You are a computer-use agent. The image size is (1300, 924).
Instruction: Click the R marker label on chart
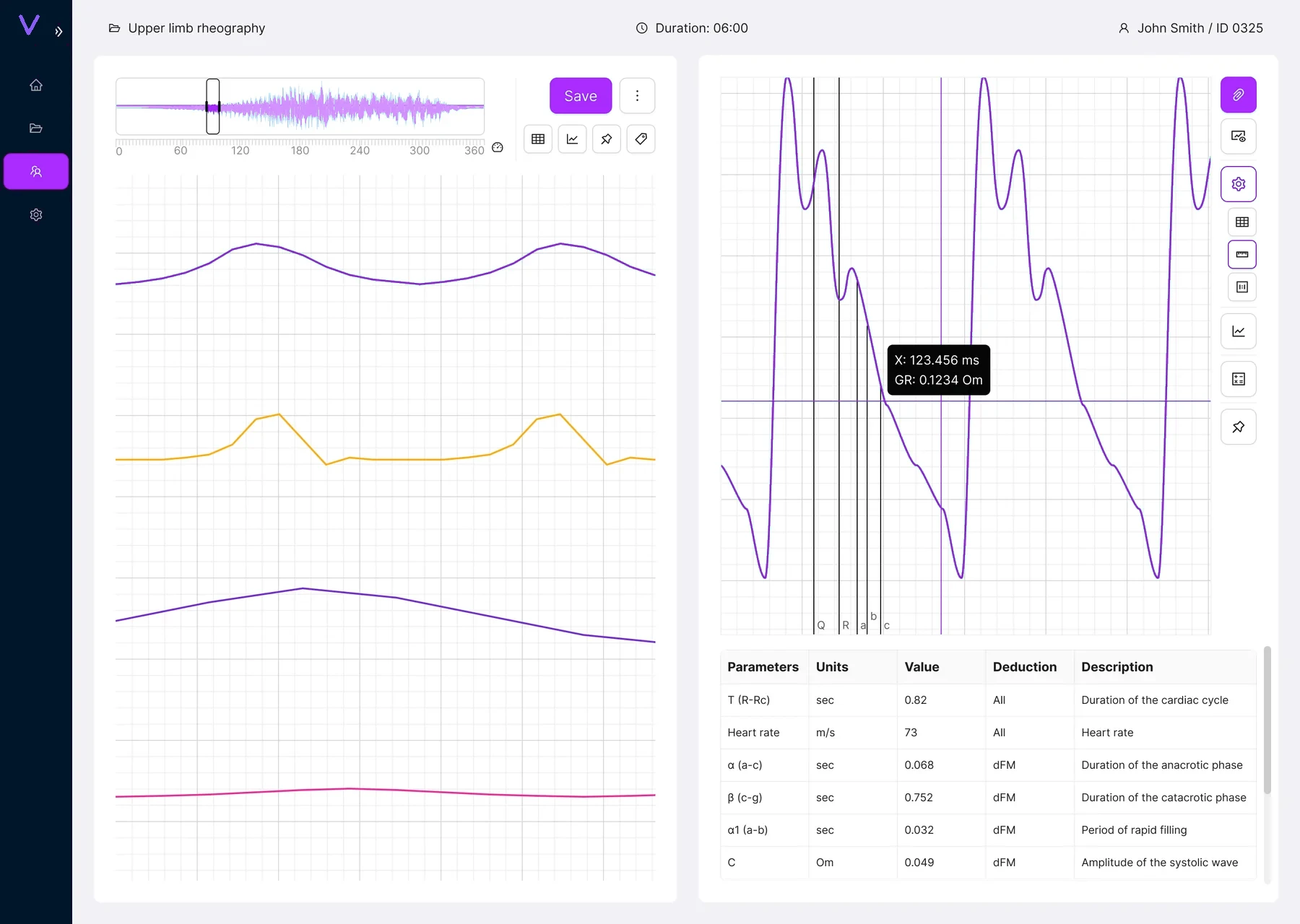846,625
